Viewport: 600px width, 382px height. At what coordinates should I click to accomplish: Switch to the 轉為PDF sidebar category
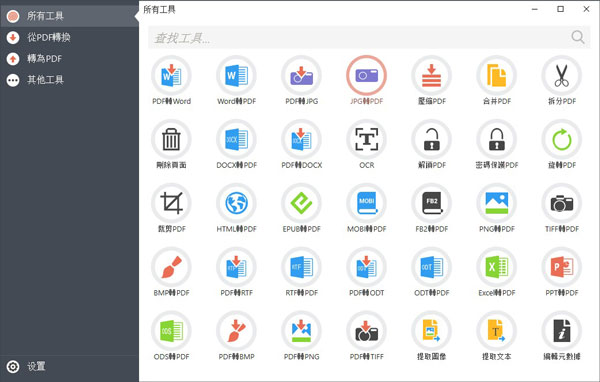click(69, 59)
